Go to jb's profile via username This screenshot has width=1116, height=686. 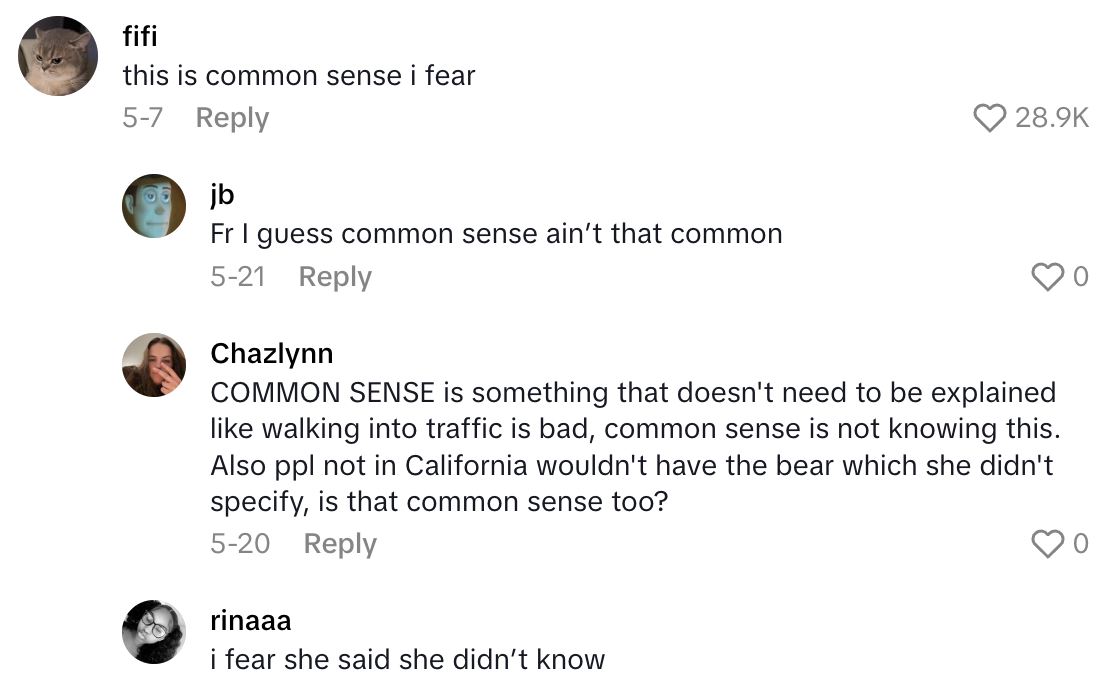[222, 194]
